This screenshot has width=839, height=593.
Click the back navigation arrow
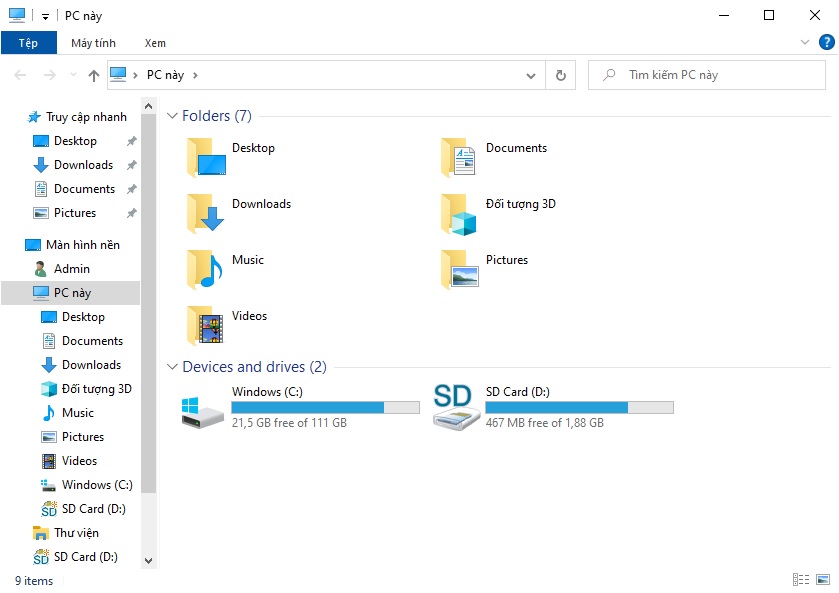click(x=19, y=75)
